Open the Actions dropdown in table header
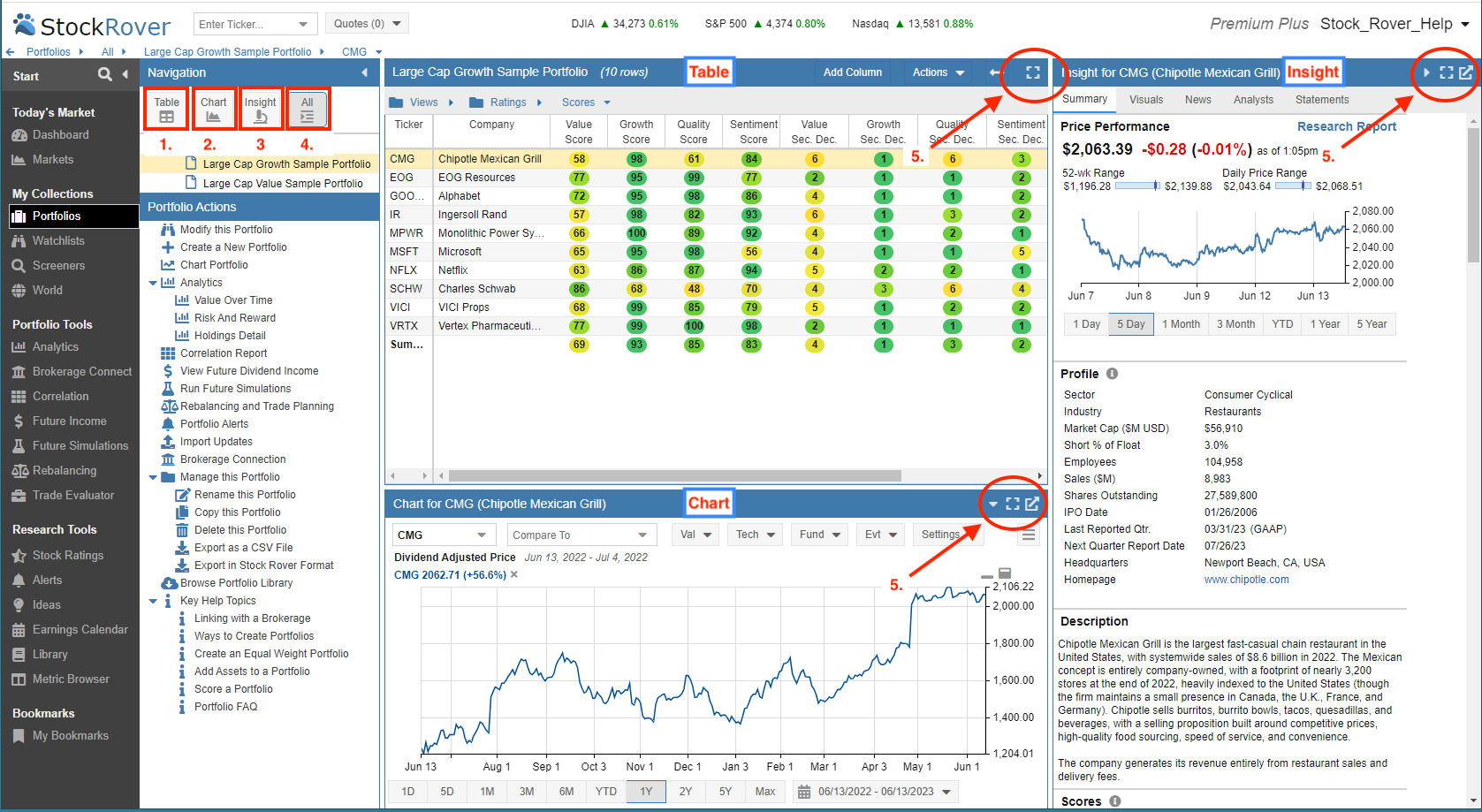 939,72
